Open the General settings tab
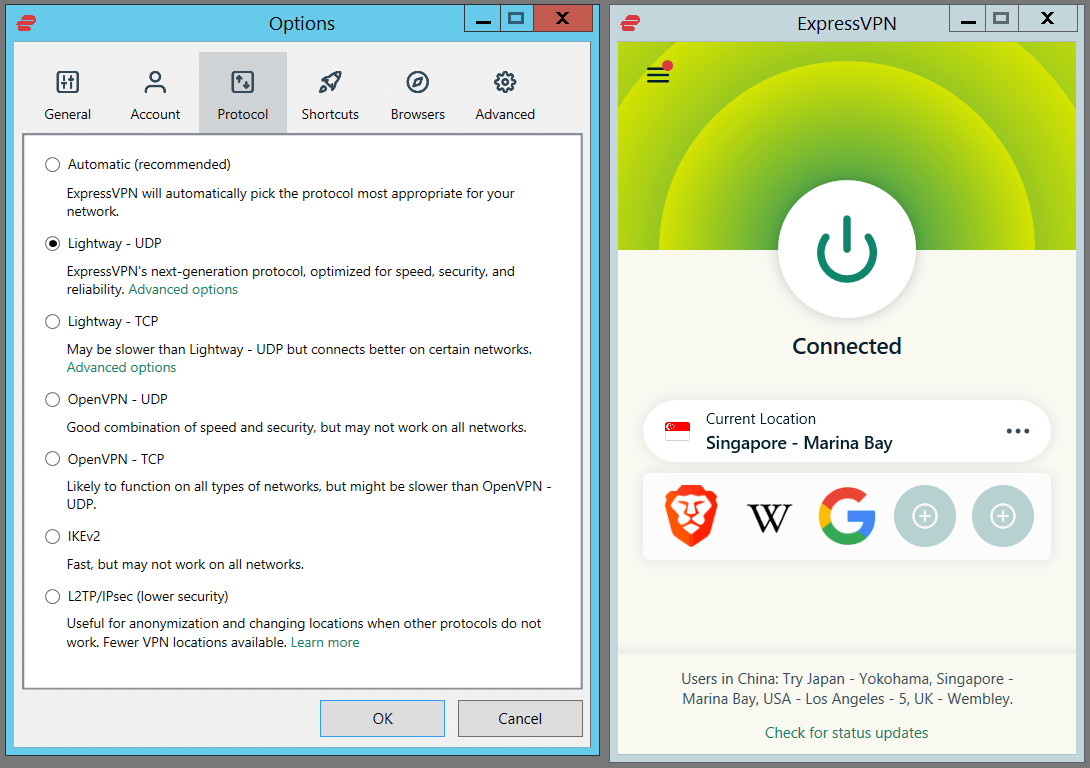Screen dimensions: 1090x768 click(67, 93)
